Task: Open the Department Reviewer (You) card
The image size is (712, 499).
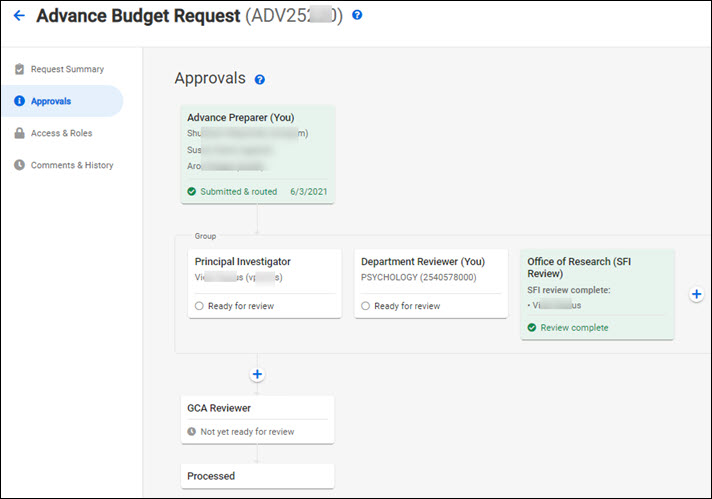Action: (431, 284)
